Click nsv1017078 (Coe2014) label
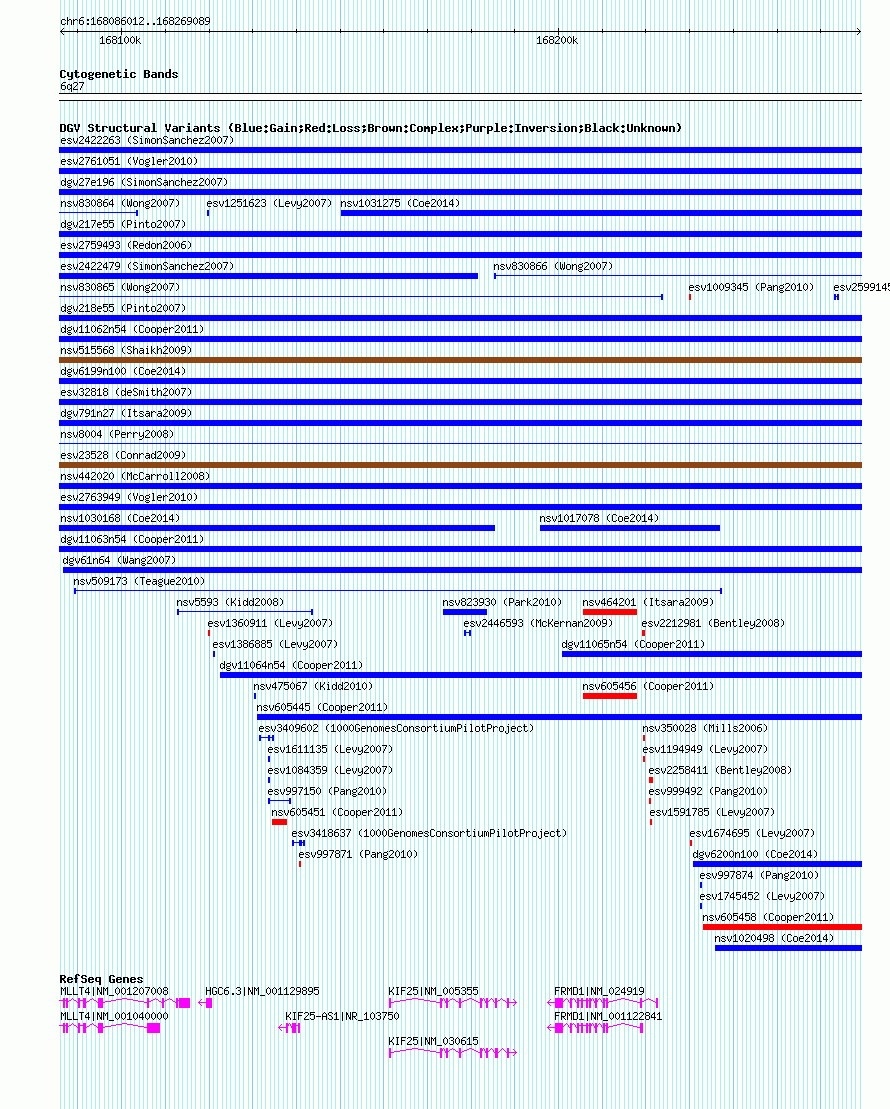Screen dimensions: 890x1109 pyautogui.click(x=599, y=518)
